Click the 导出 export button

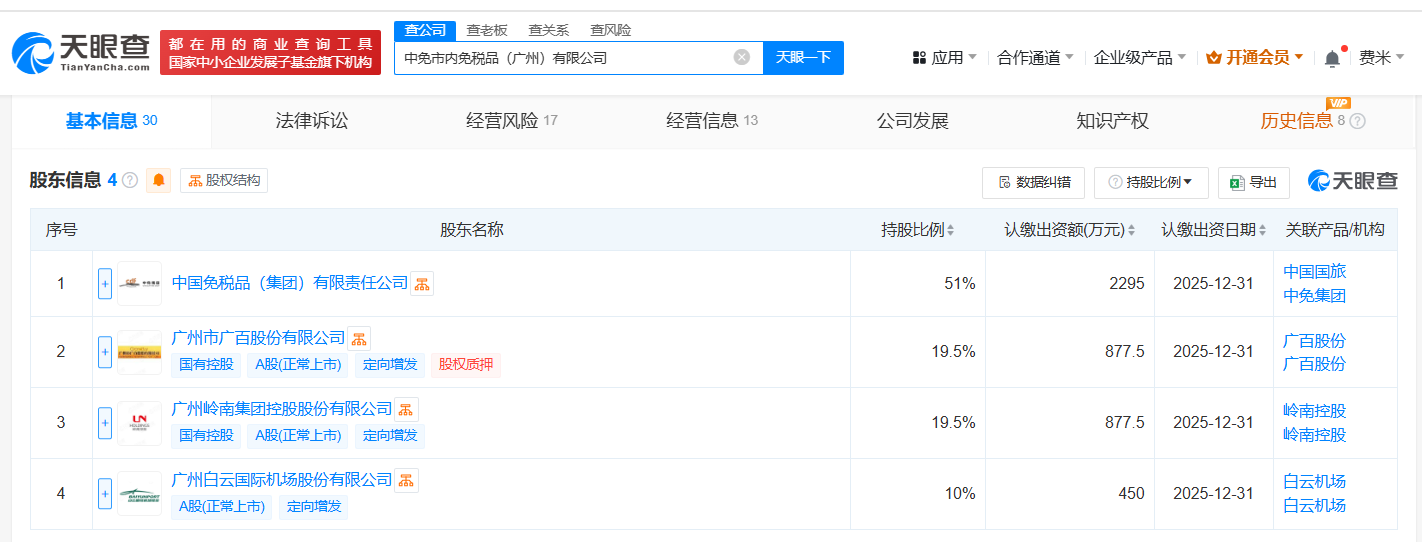tap(1254, 182)
